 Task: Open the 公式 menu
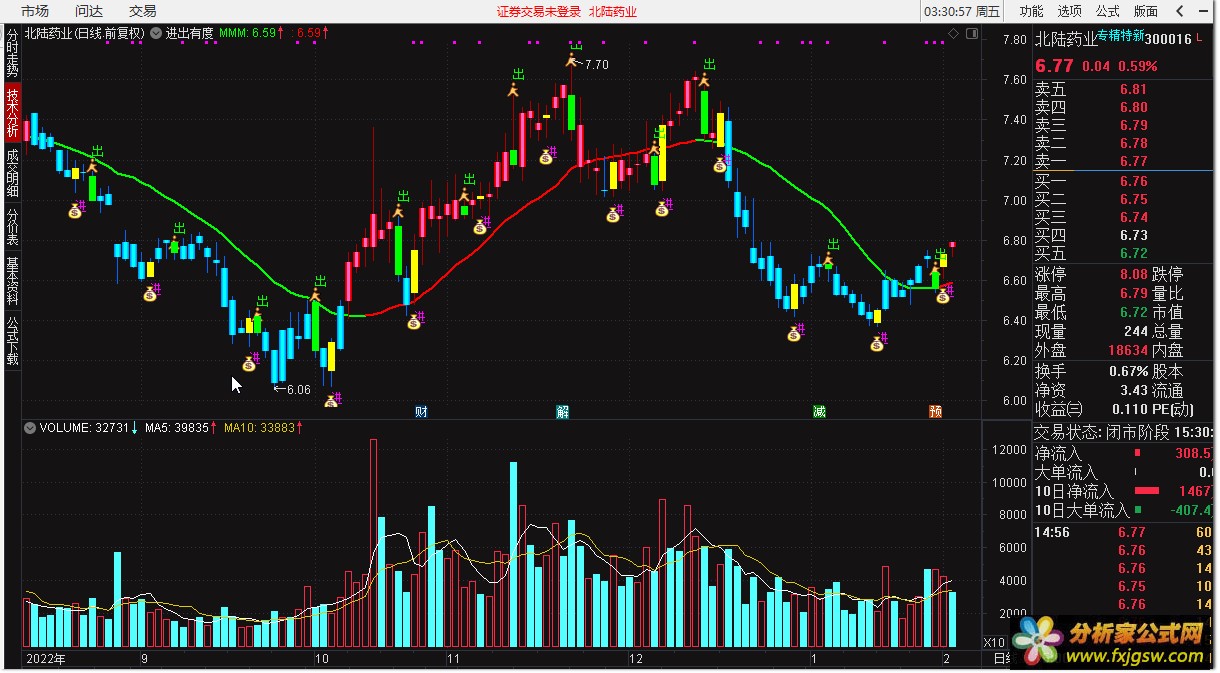[1108, 11]
